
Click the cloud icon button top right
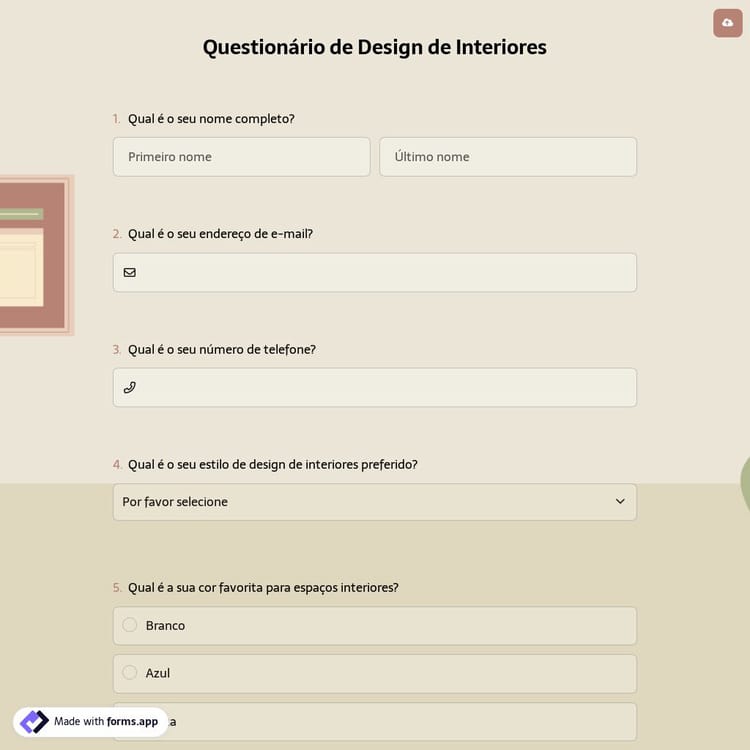pos(728,23)
